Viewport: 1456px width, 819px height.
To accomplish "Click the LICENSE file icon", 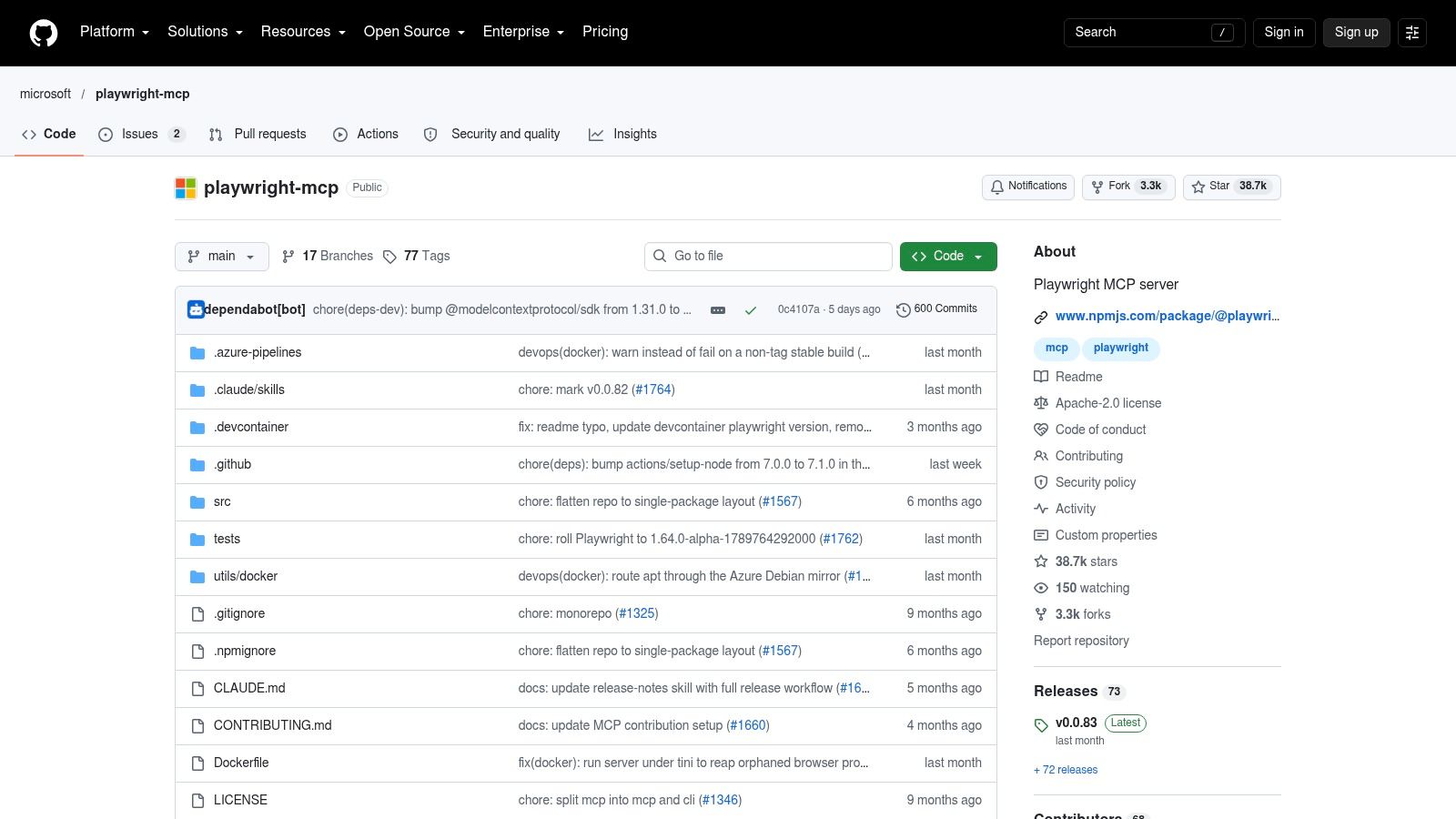I will (x=197, y=801).
